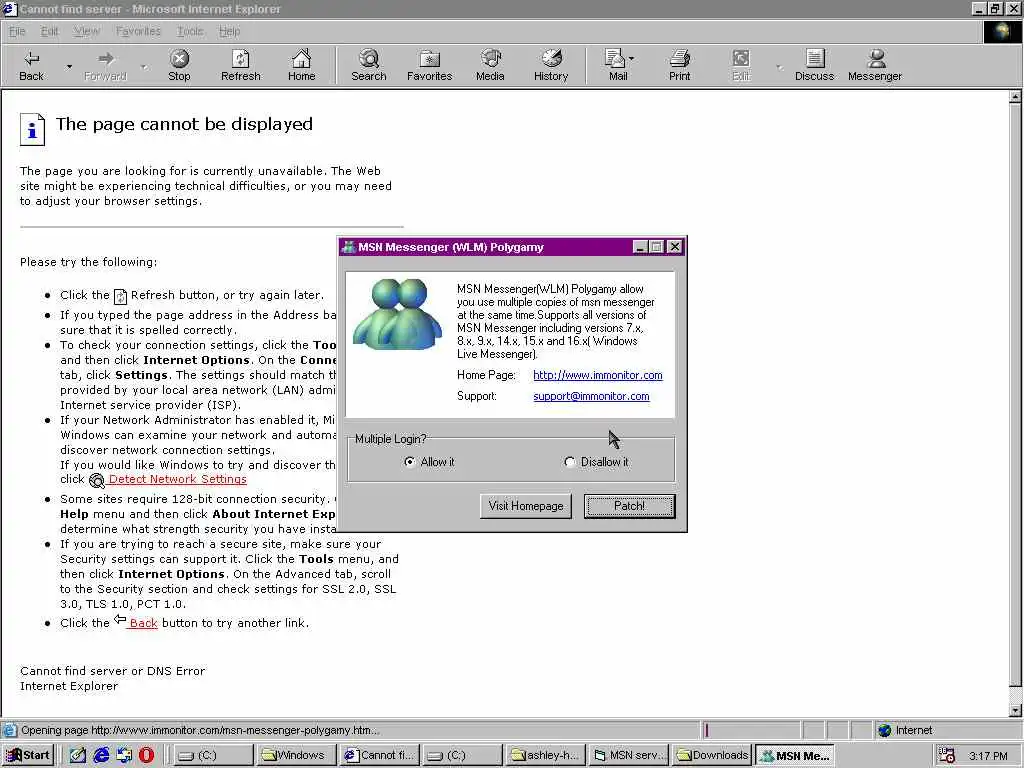Click the Internet Explorer throbber globe icon
This screenshot has width=1024, height=768.
pyautogui.click(x=1002, y=31)
